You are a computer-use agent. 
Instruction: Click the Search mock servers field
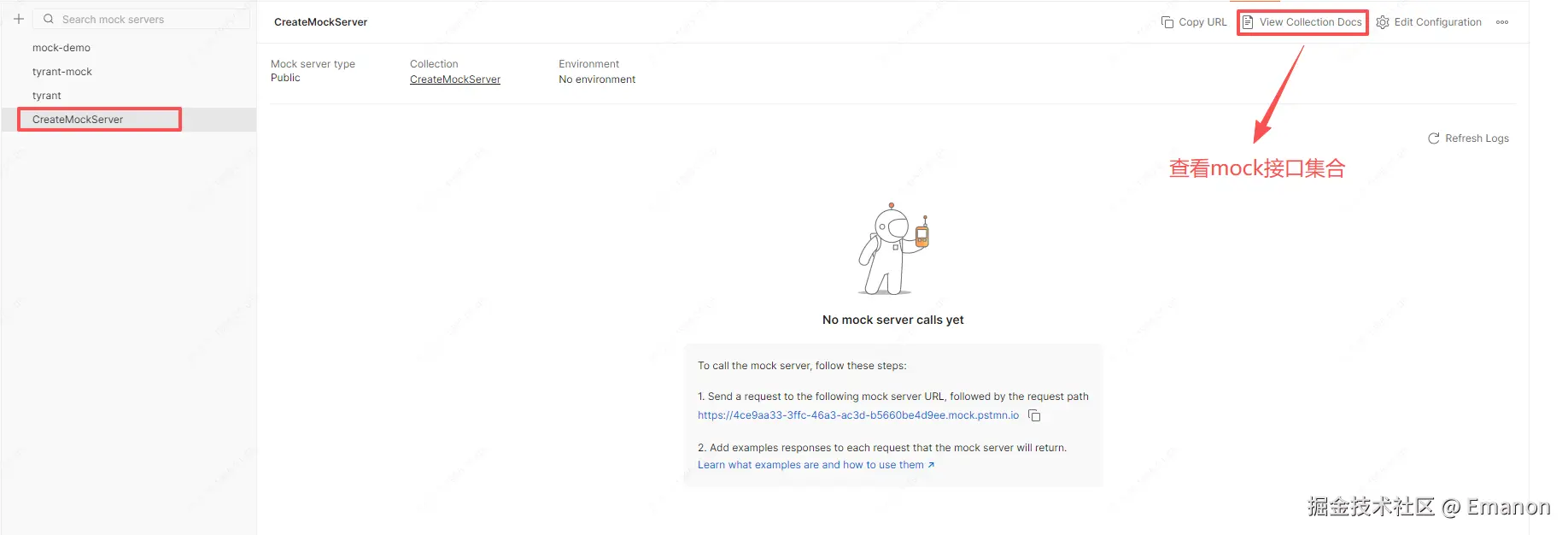(x=145, y=19)
